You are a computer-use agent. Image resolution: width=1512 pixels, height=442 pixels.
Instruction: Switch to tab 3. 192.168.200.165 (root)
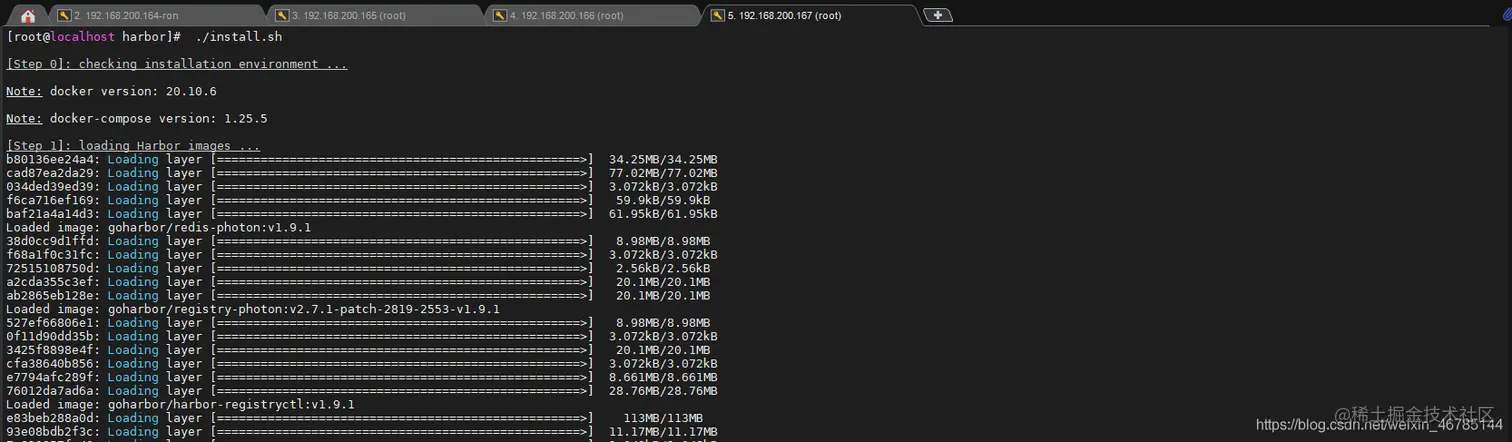373,15
